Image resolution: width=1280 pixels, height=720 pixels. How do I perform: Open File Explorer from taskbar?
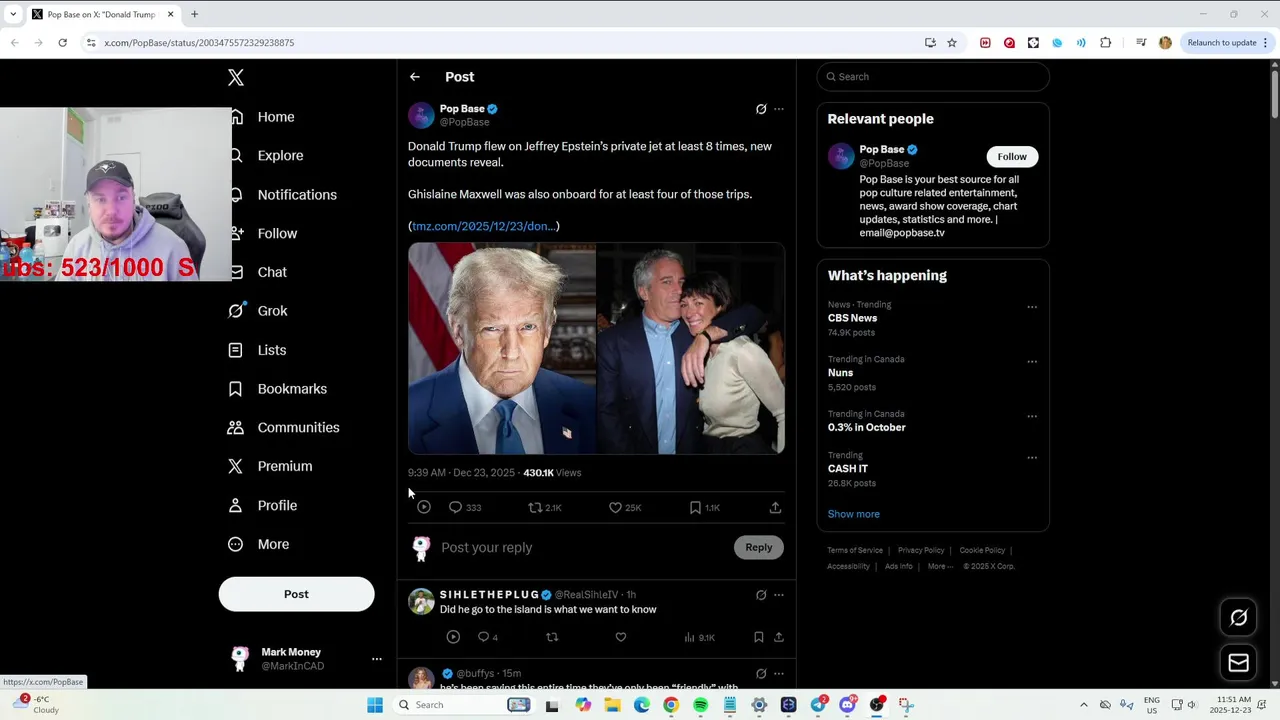click(x=612, y=705)
